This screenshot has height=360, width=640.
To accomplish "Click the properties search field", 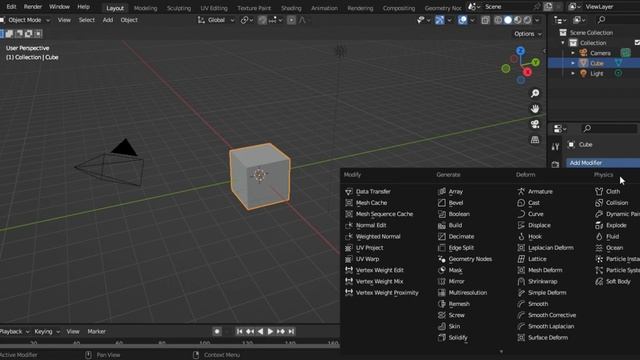I will (609, 129).
